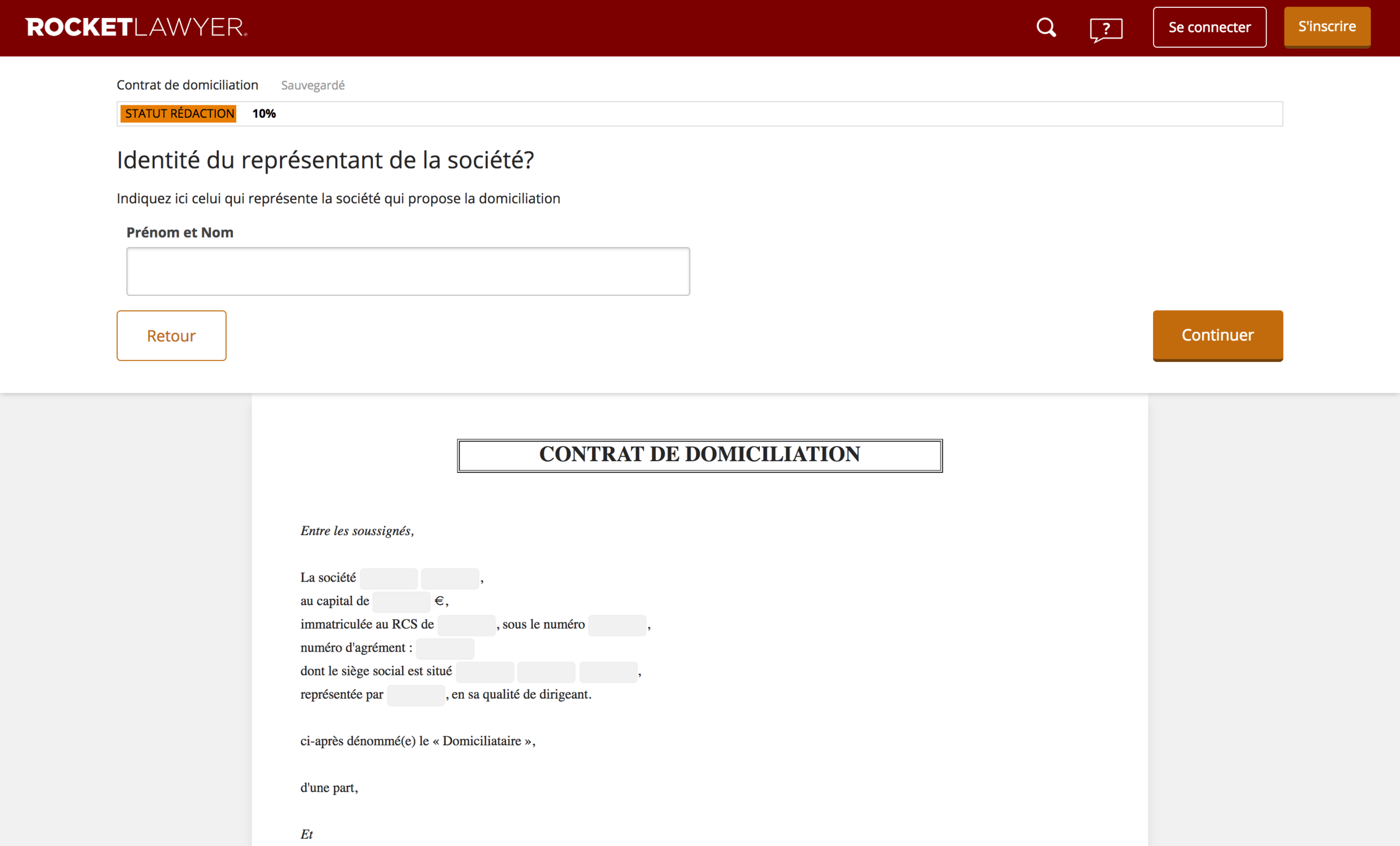This screenshot has height=846, width=1400.
Task: Focus the Prénom et Nom text field
Action: pos(407,271)
